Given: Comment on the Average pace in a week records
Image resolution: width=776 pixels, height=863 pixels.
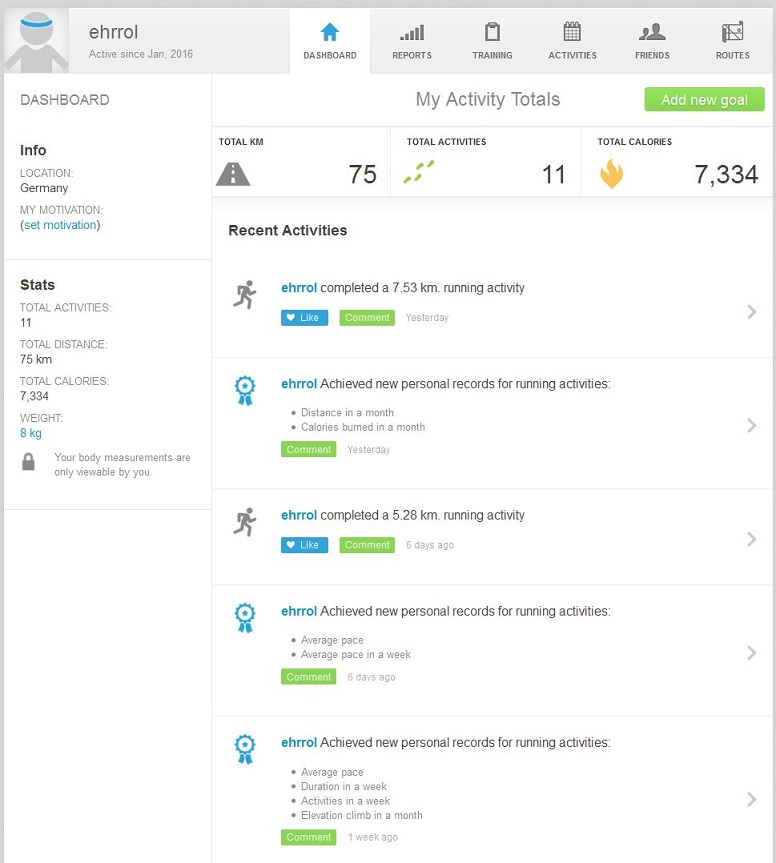Looking at the screenshot, I should 309,677.
